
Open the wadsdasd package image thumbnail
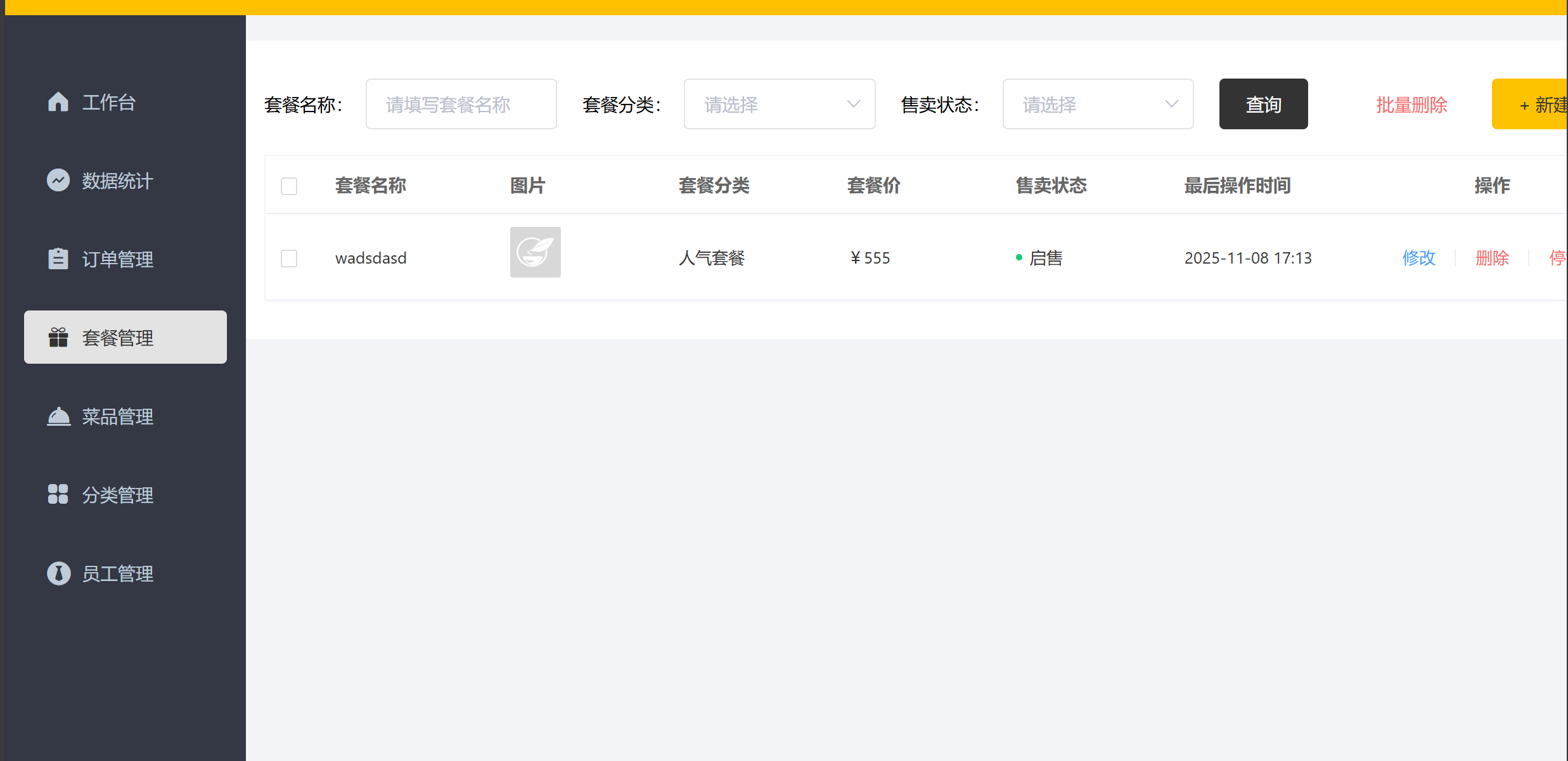pyautogui.click(x=535, y=252)
